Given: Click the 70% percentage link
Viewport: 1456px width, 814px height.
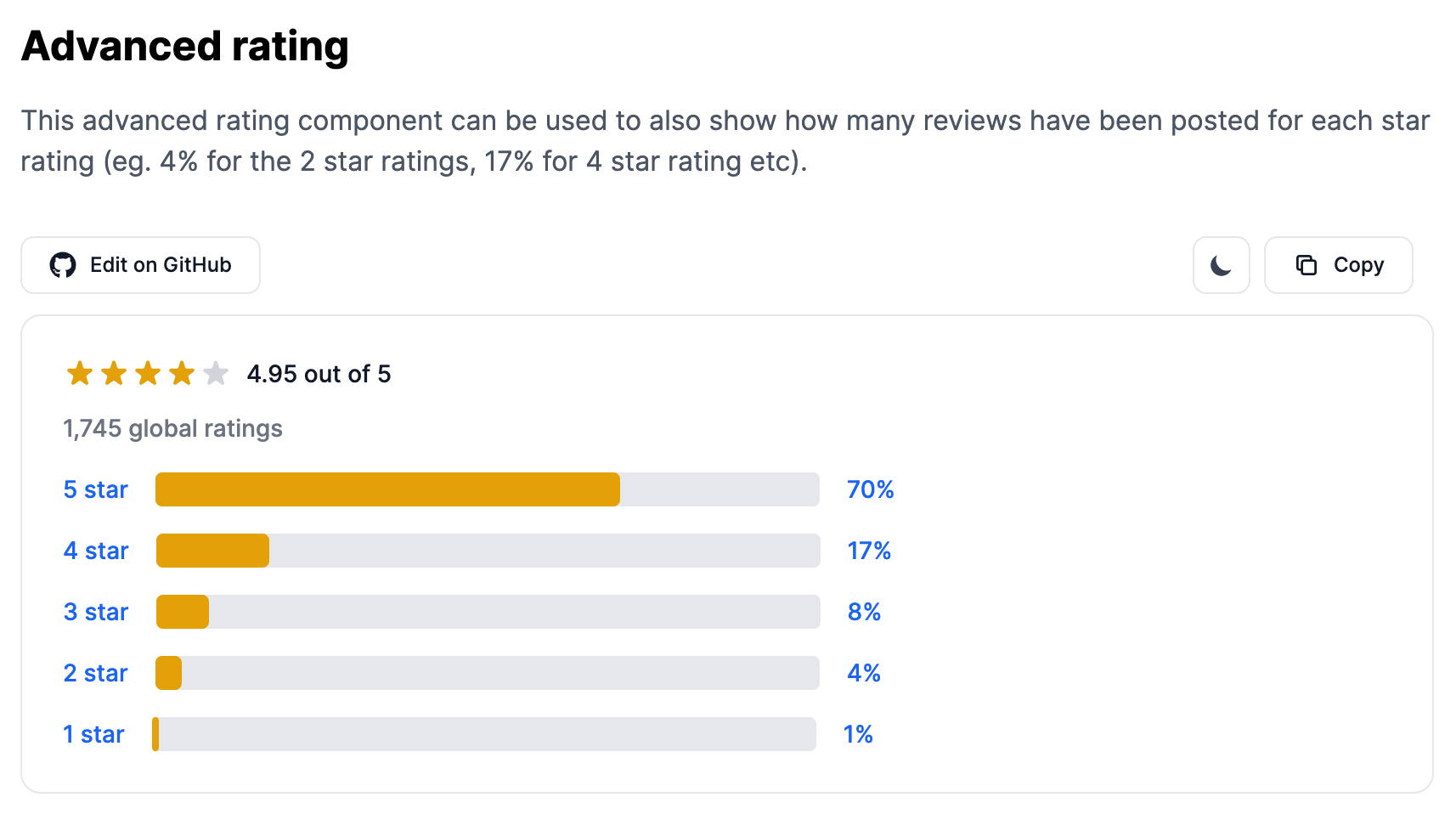Looking at the screenshot, I should 868,489.
